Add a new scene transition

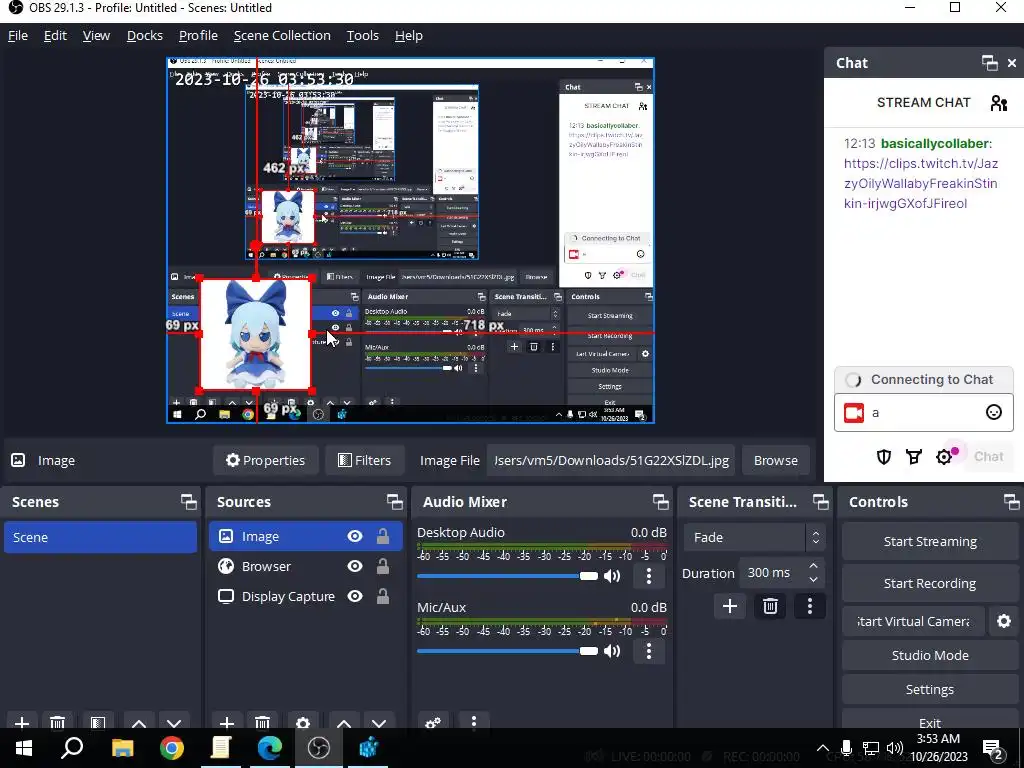click(x=729, y=606)
